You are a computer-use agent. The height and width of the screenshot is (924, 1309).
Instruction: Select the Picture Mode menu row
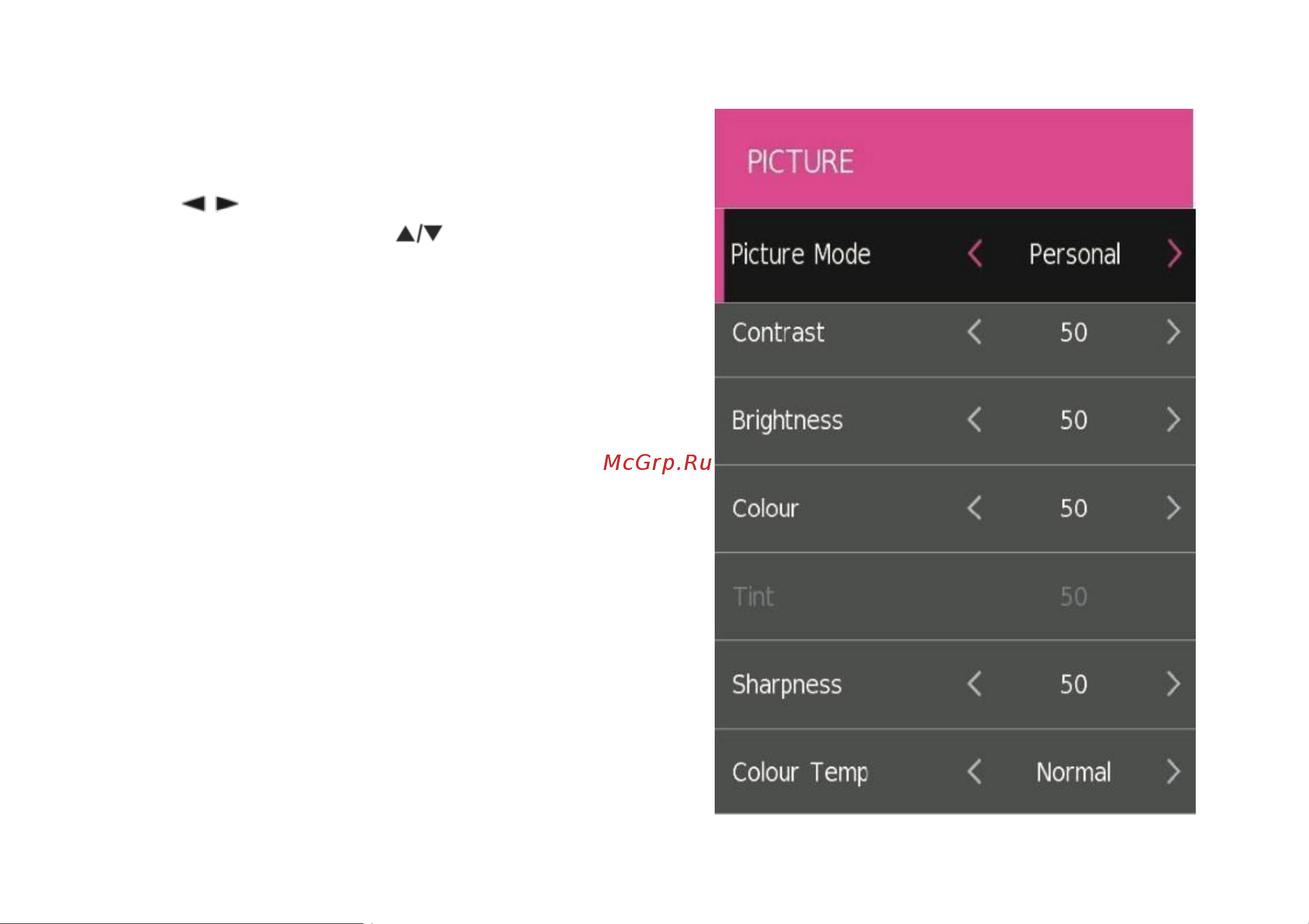955,256
